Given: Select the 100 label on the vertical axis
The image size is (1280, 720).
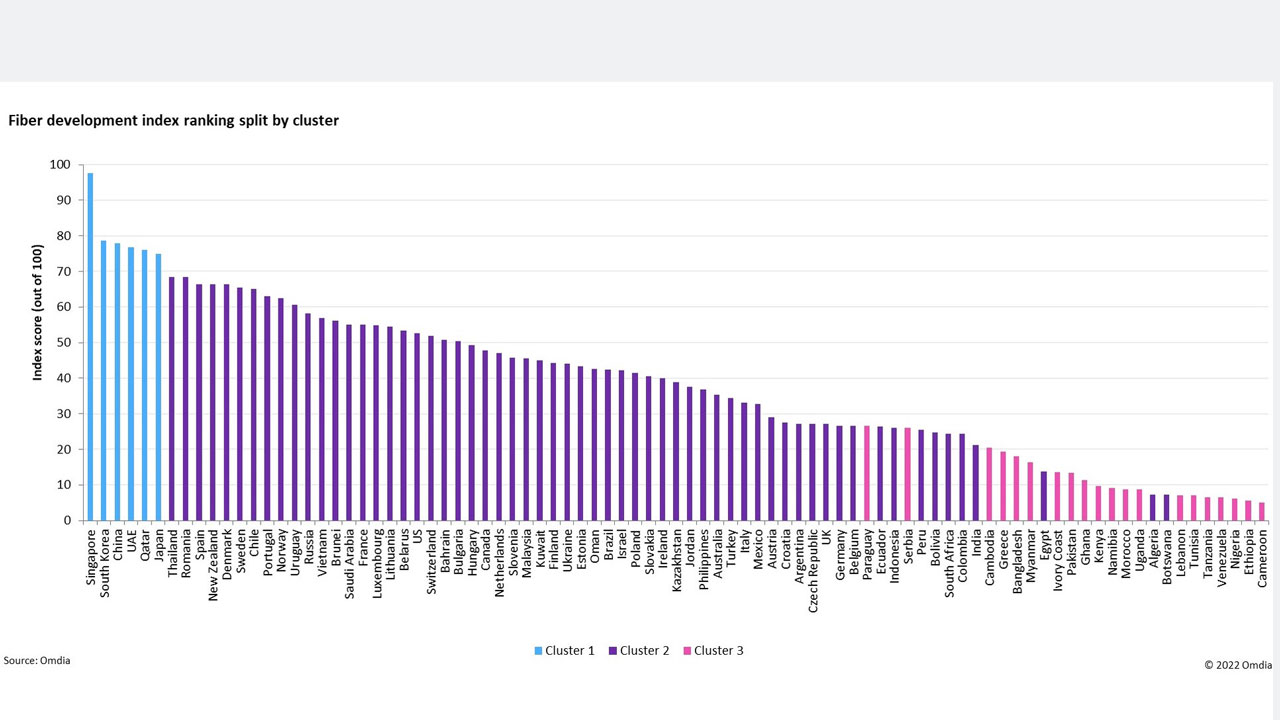Looking at the screenshot, I should 60,164.
